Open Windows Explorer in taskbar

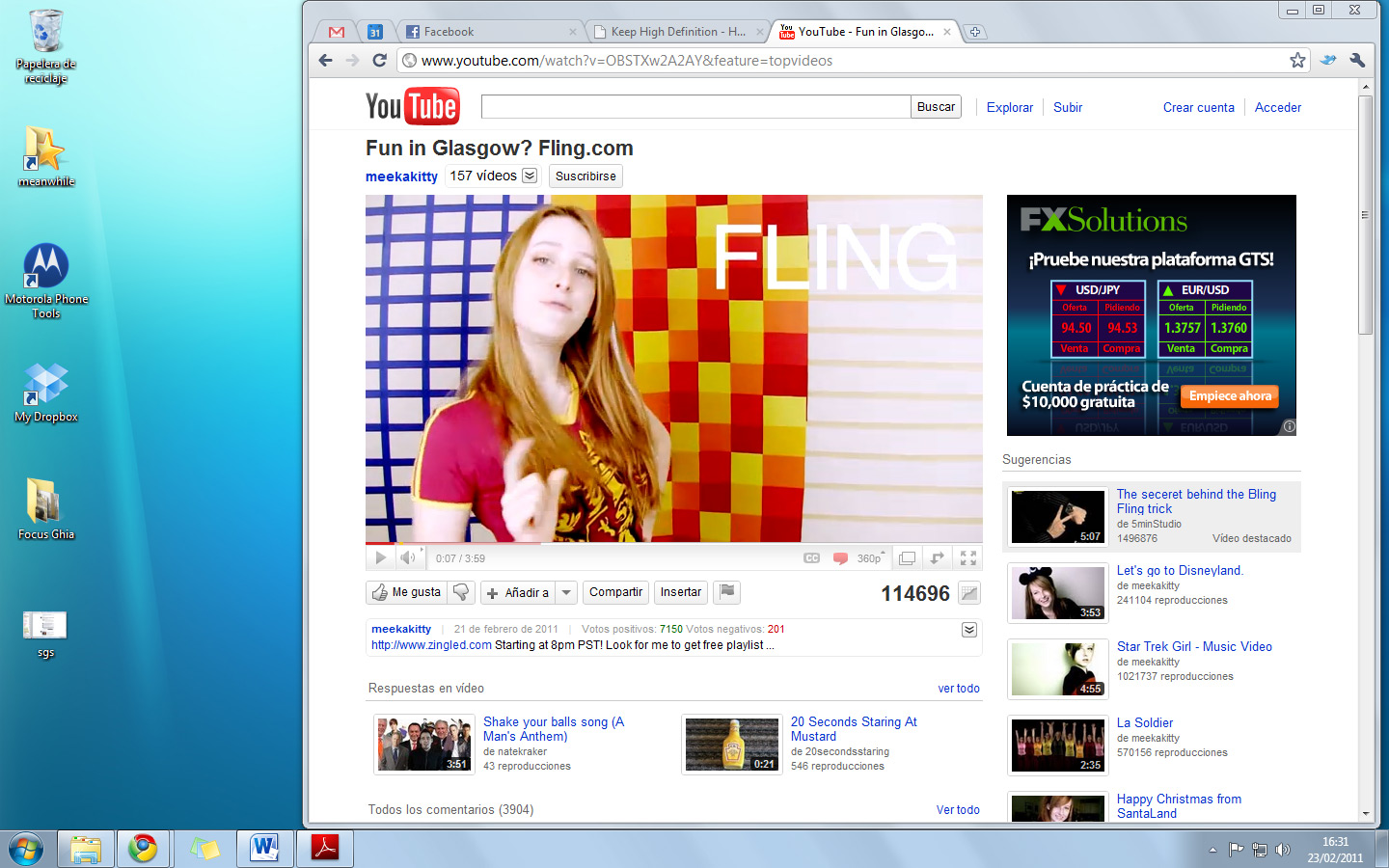(86, 849)
